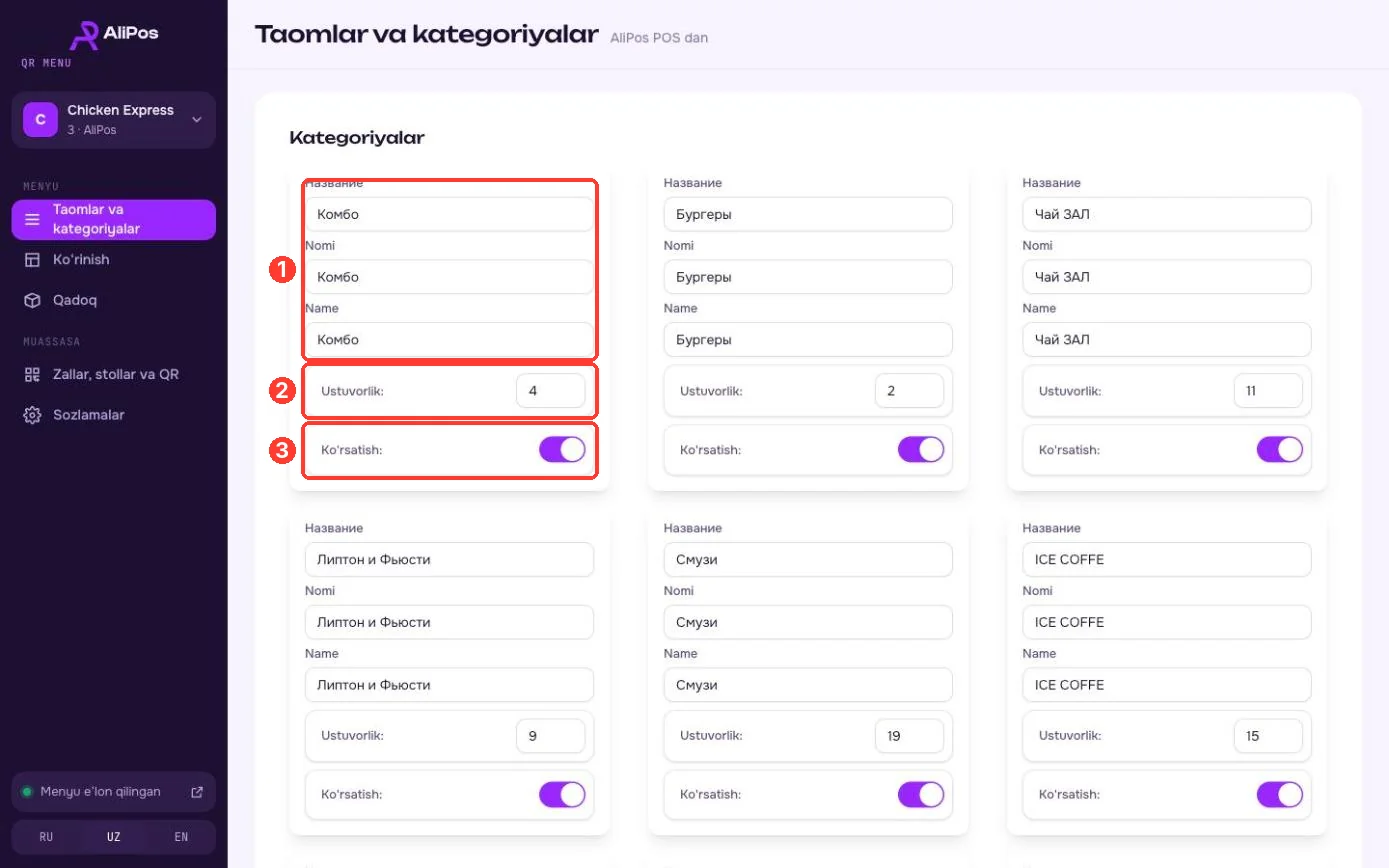Select the UZ language button

[114, 837]
